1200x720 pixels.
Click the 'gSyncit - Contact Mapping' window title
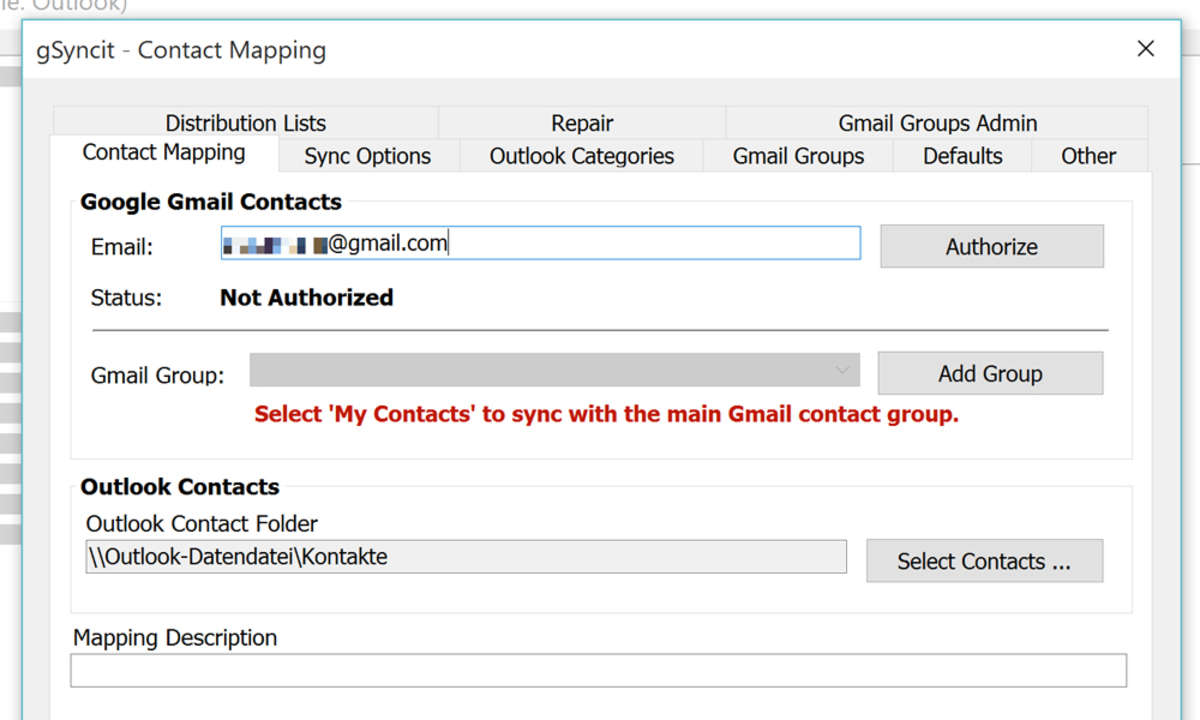181,50
